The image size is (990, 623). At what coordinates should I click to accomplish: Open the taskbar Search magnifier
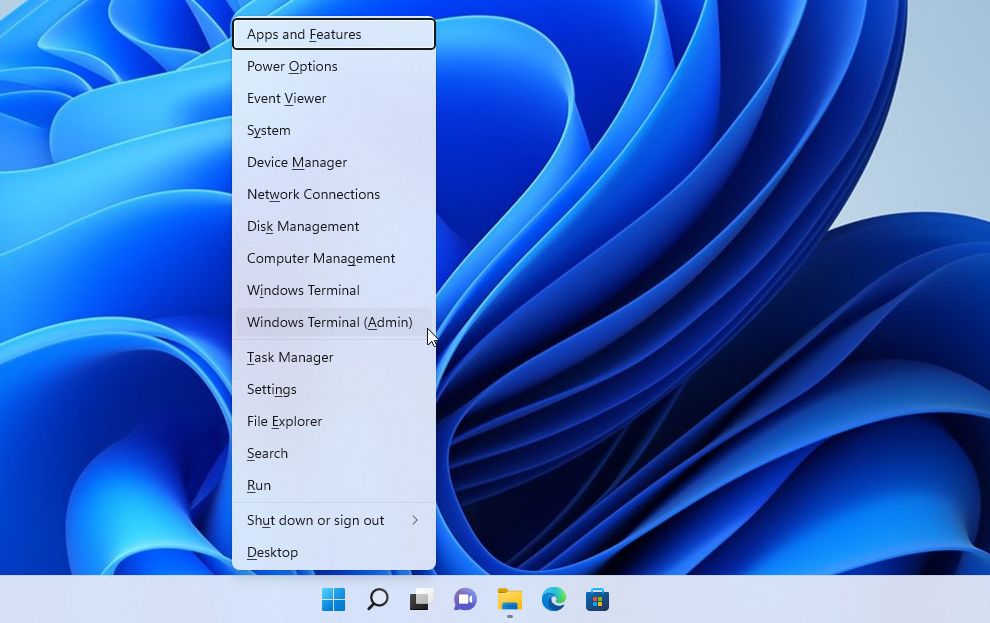[x=378, y=599]
